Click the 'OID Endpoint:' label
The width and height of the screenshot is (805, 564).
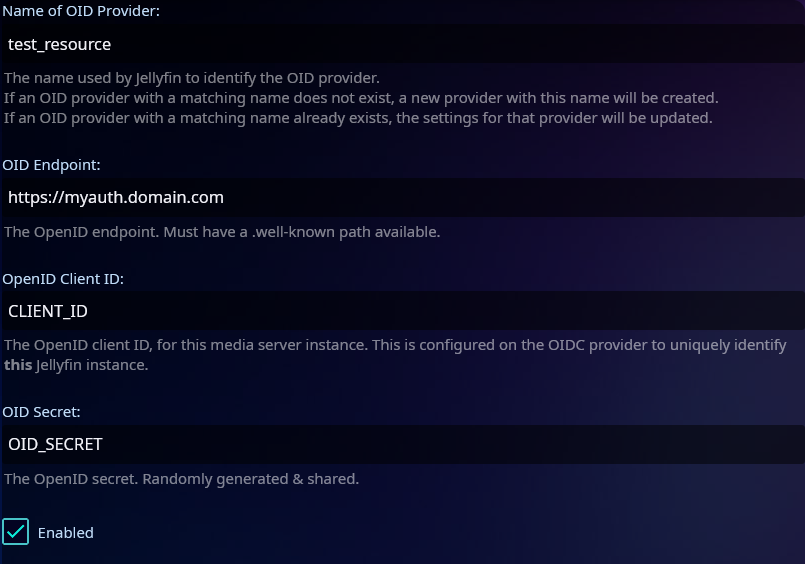tap(52, 164)
